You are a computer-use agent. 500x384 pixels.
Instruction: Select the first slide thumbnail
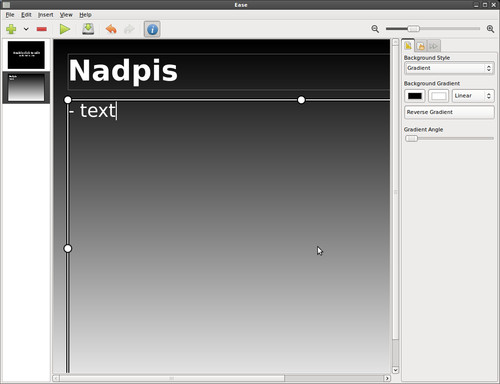(x=26, y=55)
